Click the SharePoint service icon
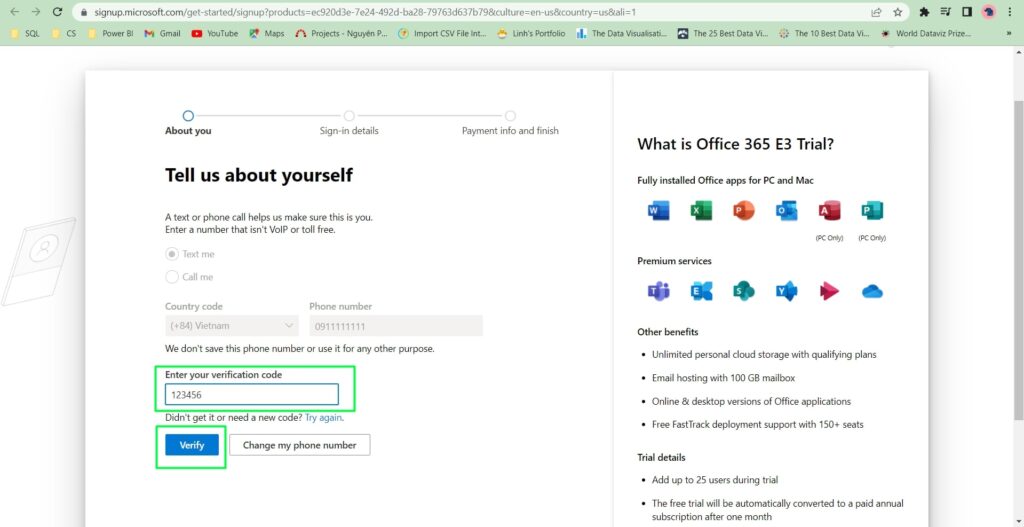The width and height of the screenshot is (1024, 527). [x=743, y=291]
